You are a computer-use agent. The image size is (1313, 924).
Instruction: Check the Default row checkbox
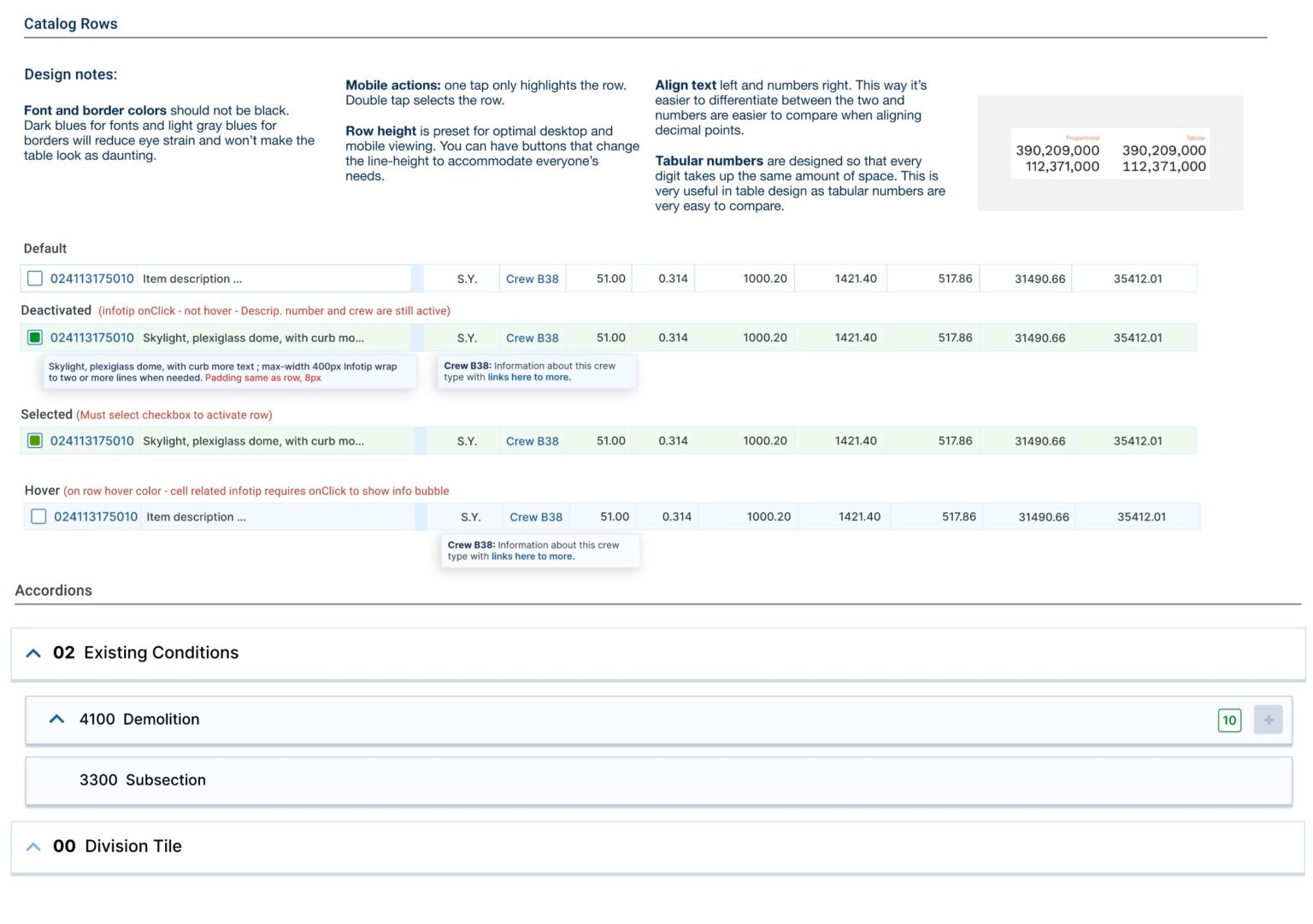(35, 279)
